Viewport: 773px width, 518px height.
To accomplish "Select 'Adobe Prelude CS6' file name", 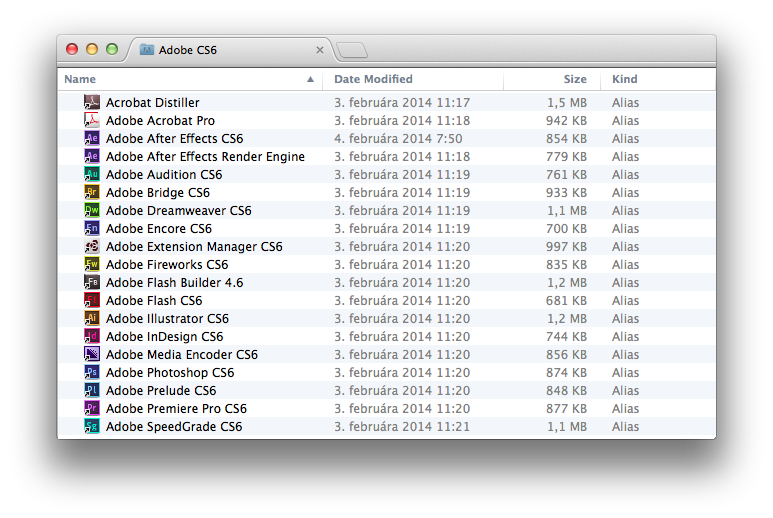I will pyautogui.click(x=161, y=390).
